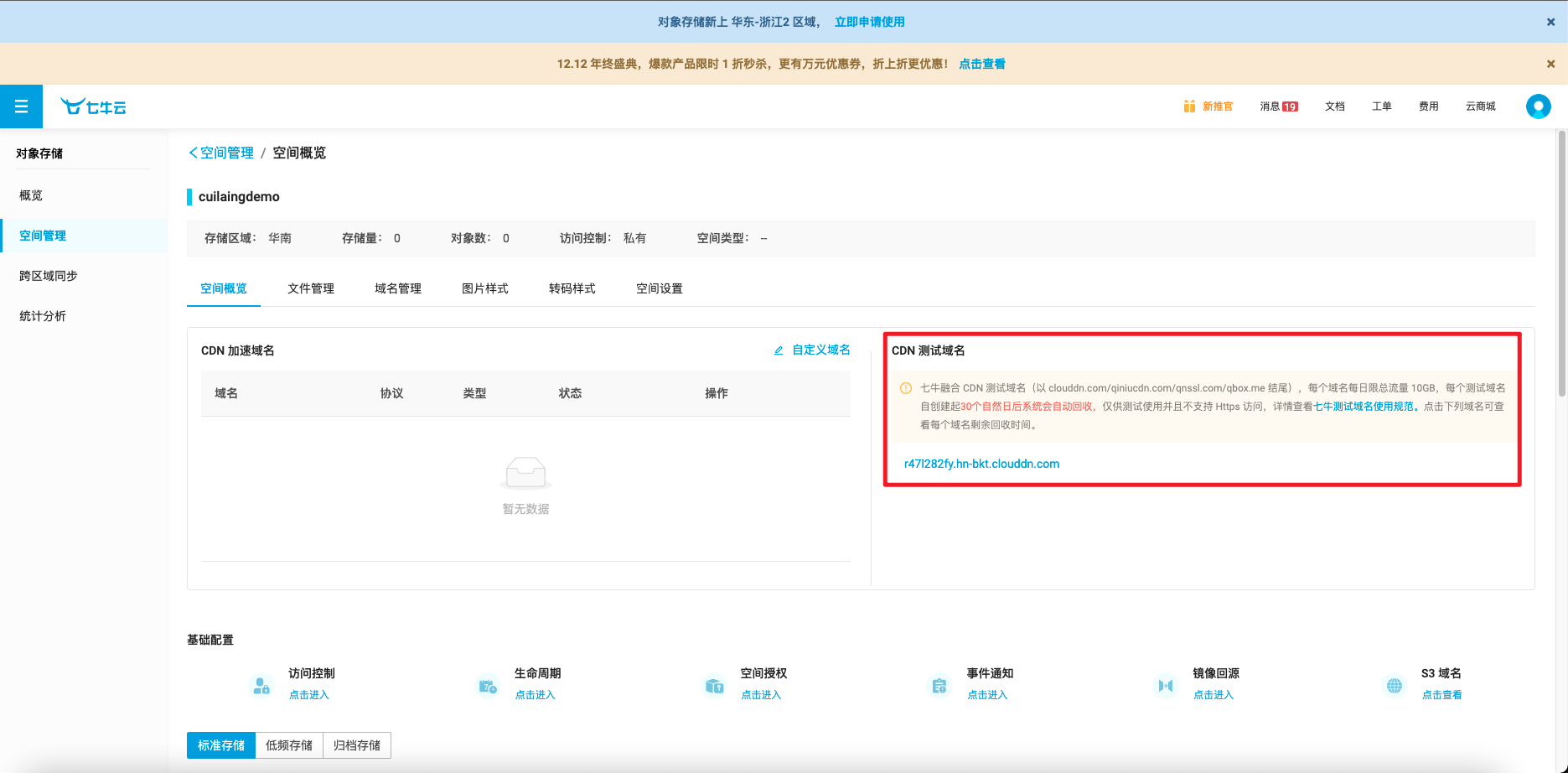Open the 七牛测试域名使用规范 link
Viewport: 1568px width, 773px height.
click(1364, 407)
